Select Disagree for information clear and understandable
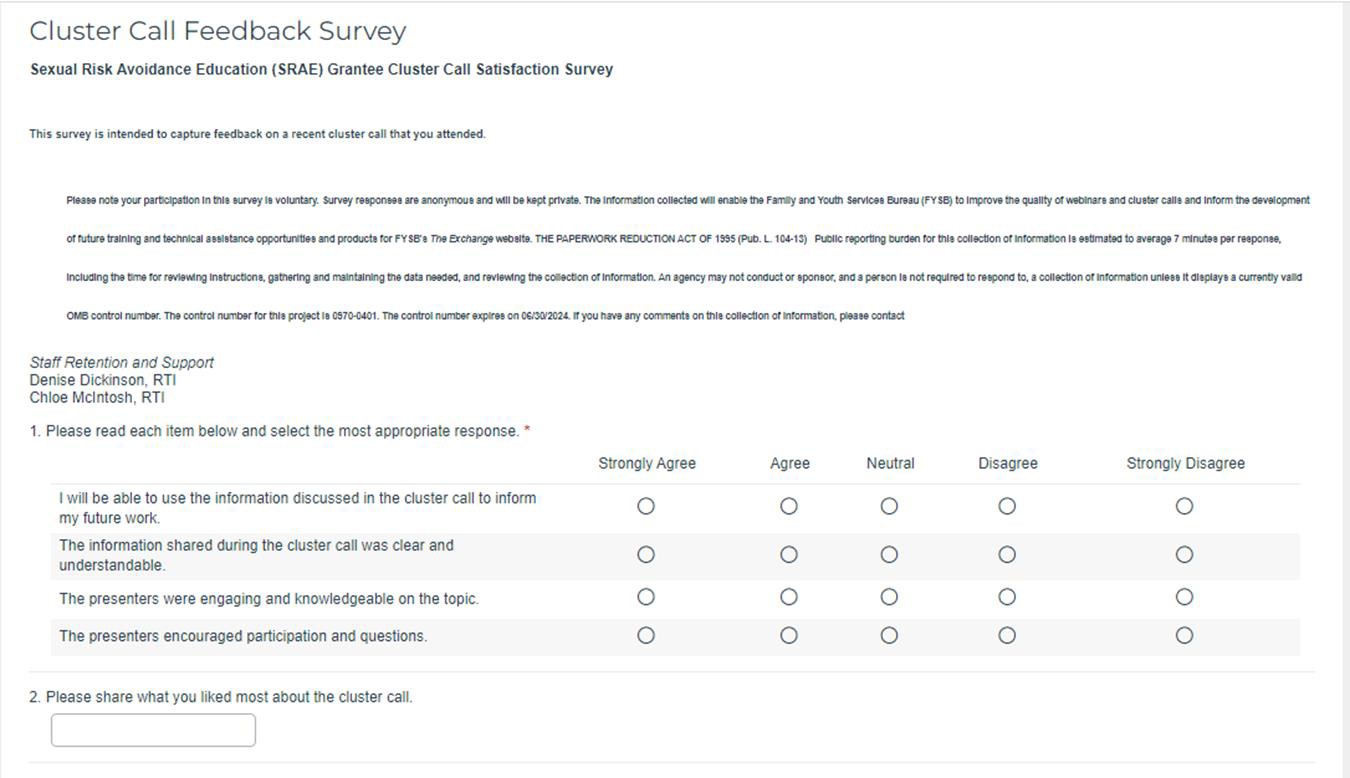The image size is (1350, 778). click(1007, 555)
